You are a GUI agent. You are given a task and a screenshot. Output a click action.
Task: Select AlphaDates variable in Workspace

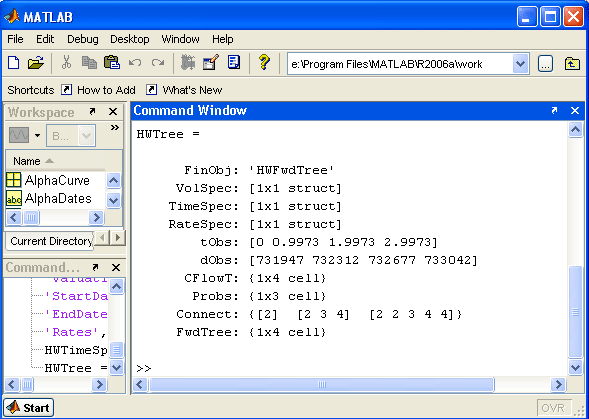tap(49, 199)
